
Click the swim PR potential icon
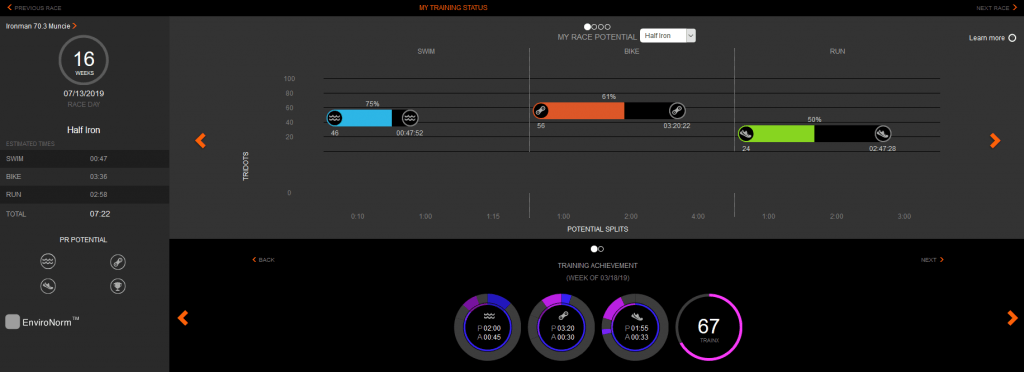point(48,262)
